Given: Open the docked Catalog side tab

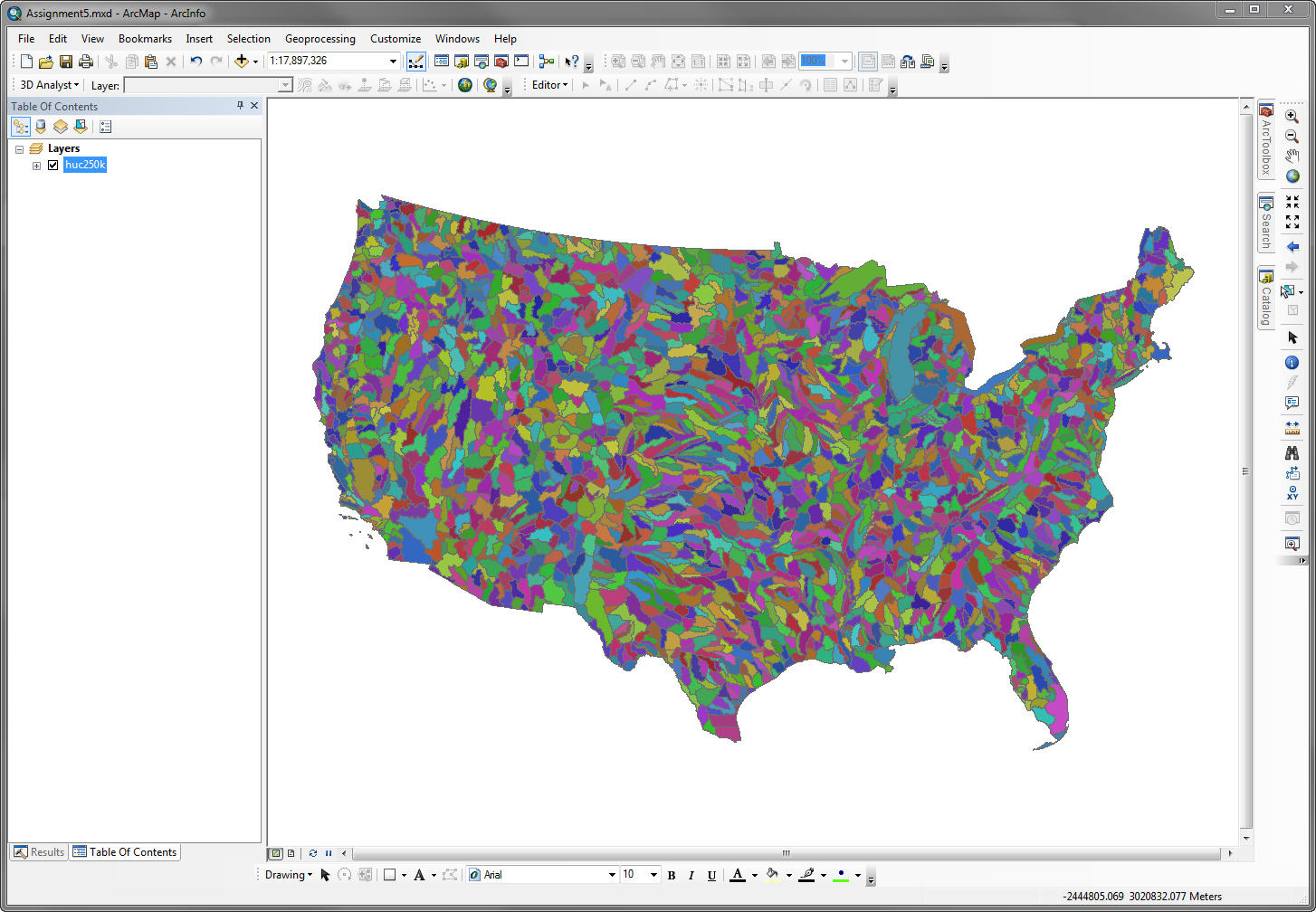Looking at the screenshot, I should 1266,298.
